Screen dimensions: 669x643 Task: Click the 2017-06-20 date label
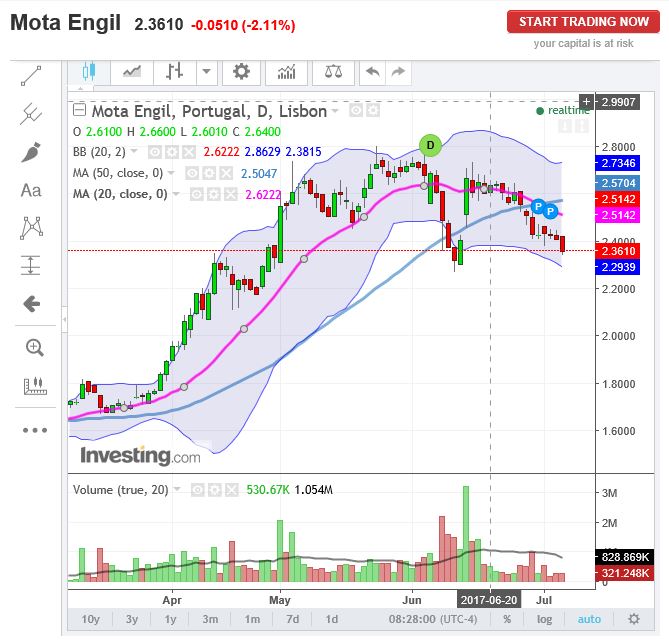pyautogui.click(x=489, y=600)
